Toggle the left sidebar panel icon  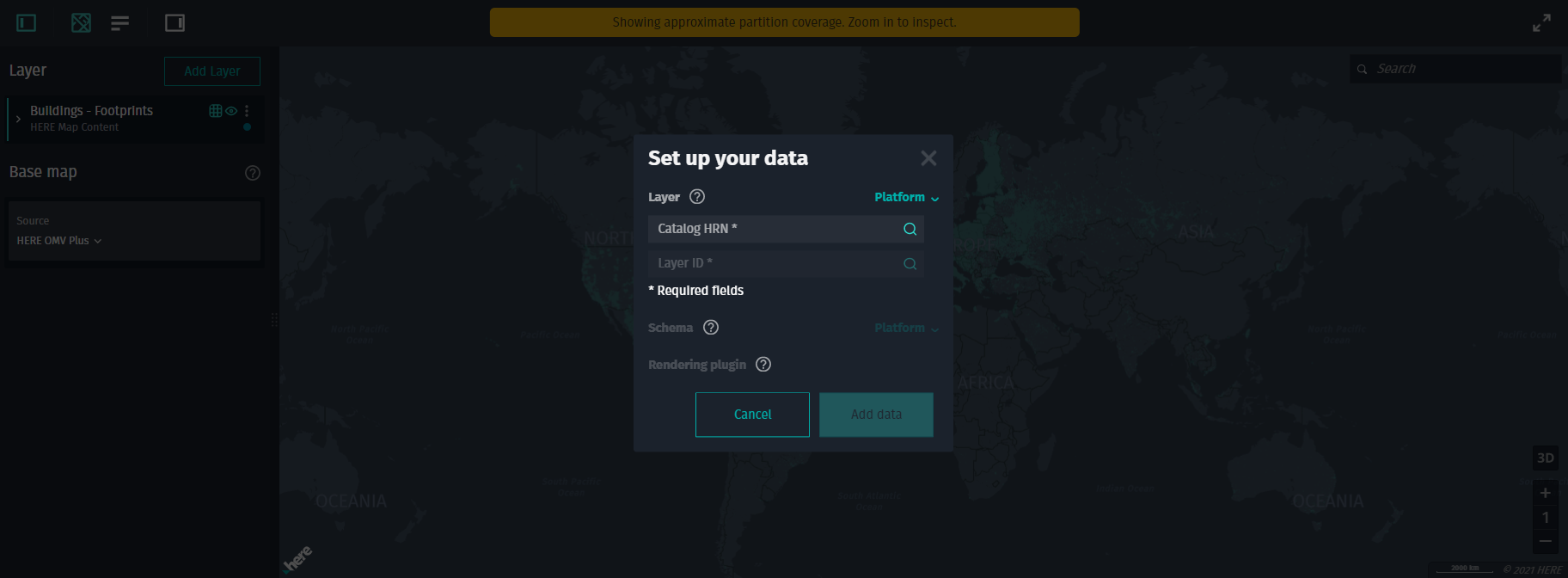click(27, 23)
